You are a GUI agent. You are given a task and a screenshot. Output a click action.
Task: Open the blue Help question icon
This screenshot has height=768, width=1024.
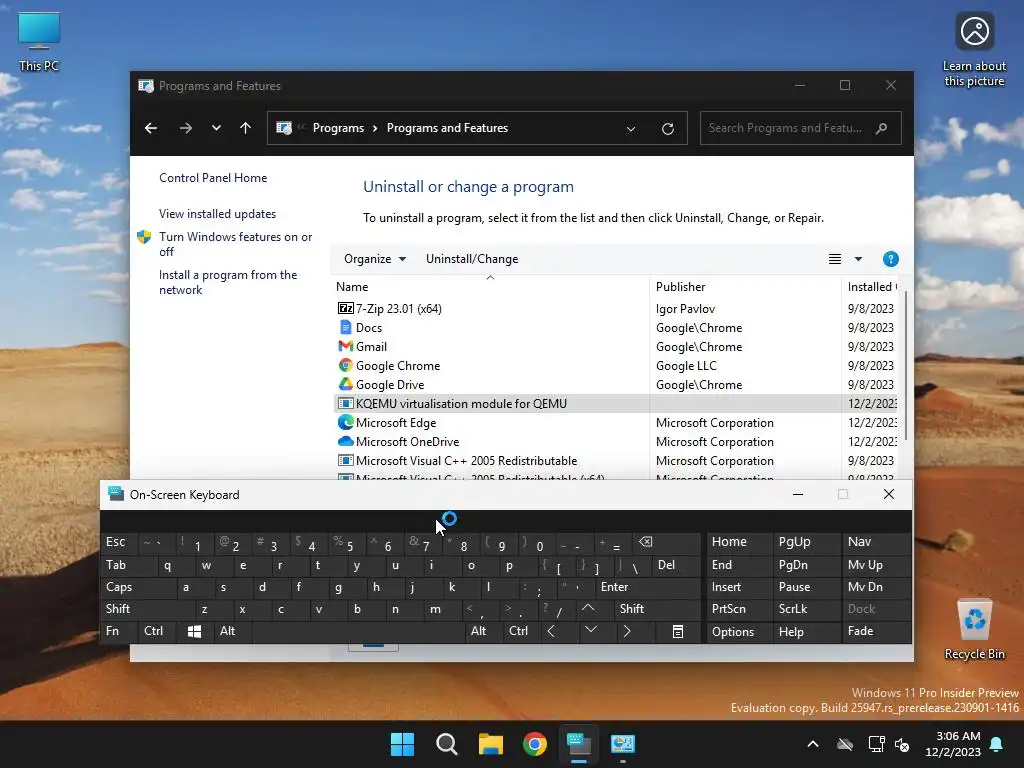point(890,259)
